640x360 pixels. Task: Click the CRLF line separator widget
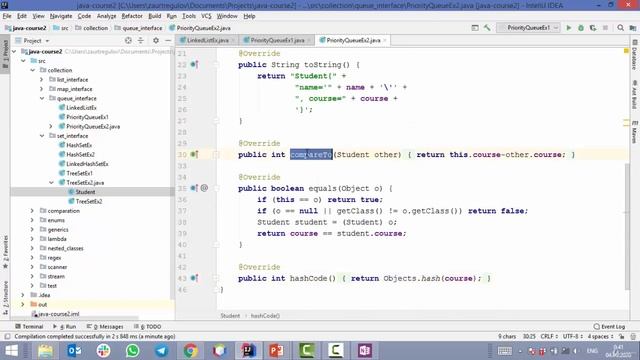tap(549, 336)
